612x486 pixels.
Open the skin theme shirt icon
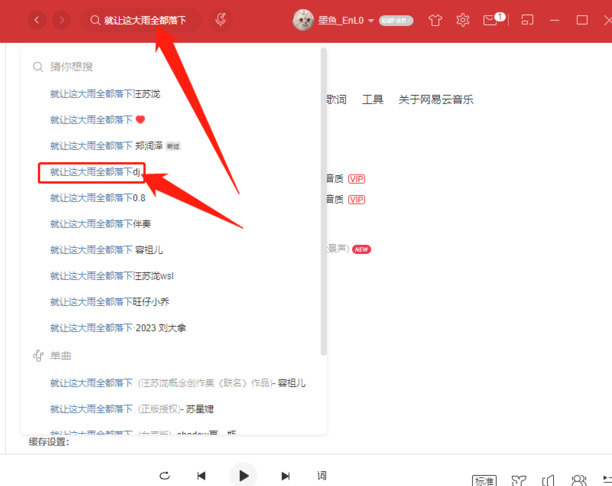click(435, 20)
